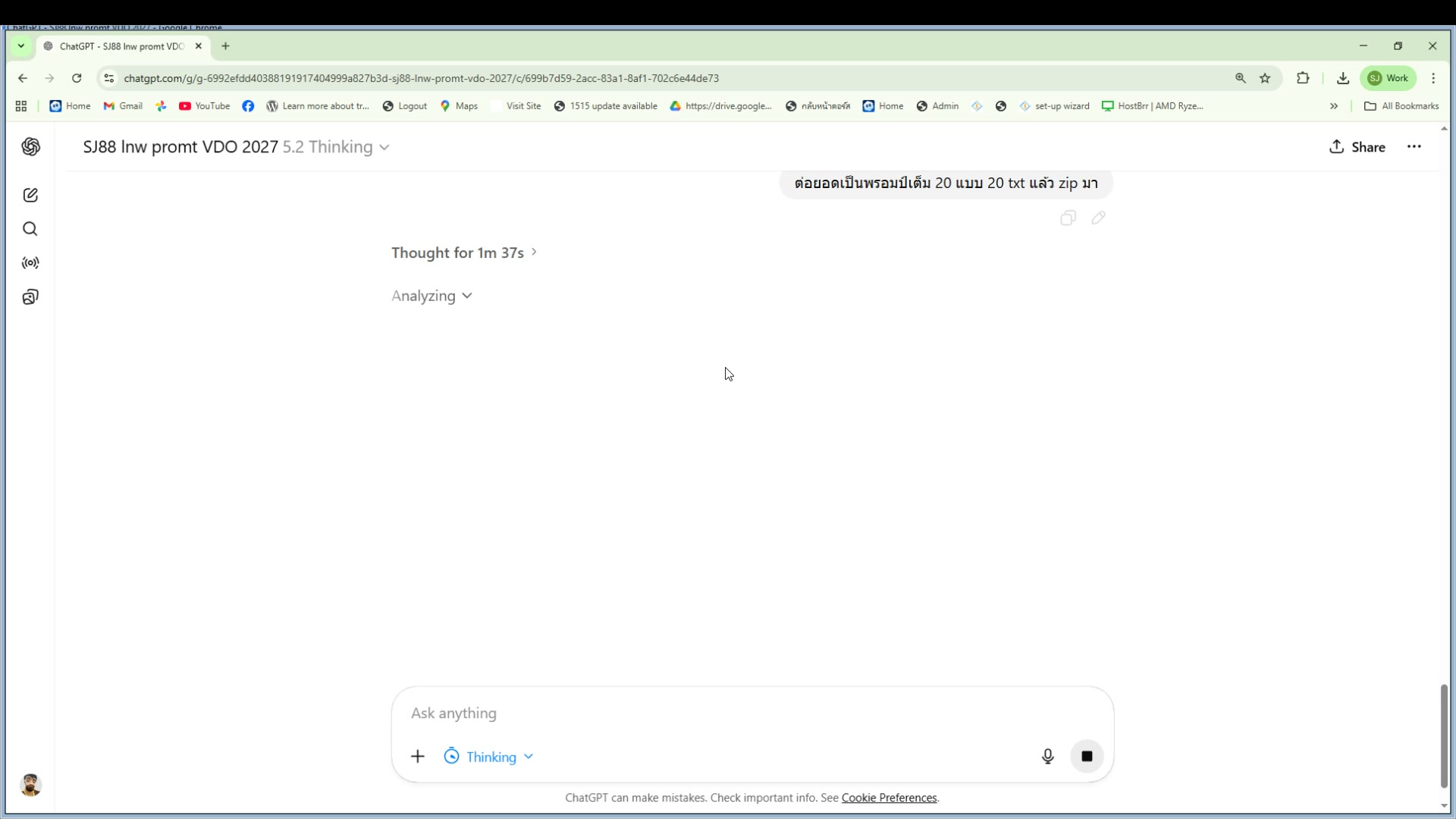Open the attachment plus button

coord(418,756)
